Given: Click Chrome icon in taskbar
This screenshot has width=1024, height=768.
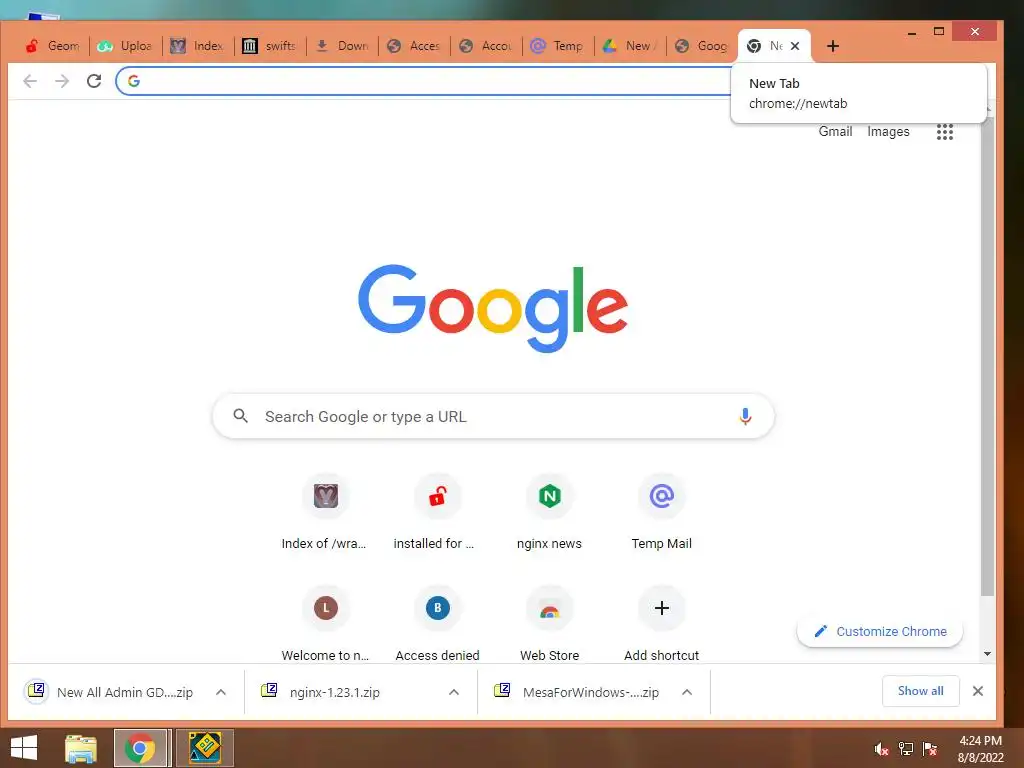Looking at the screenshot, I should (x=141, y=748).
